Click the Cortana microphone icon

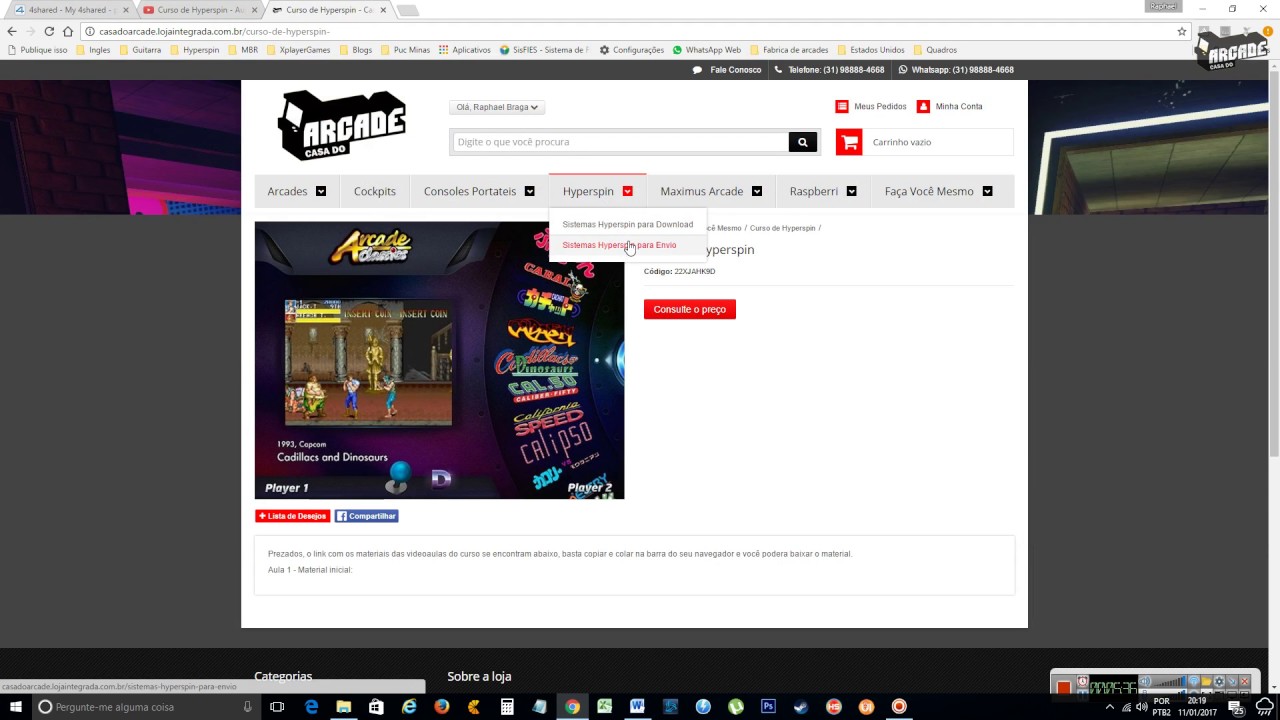(x=247, y=707)
